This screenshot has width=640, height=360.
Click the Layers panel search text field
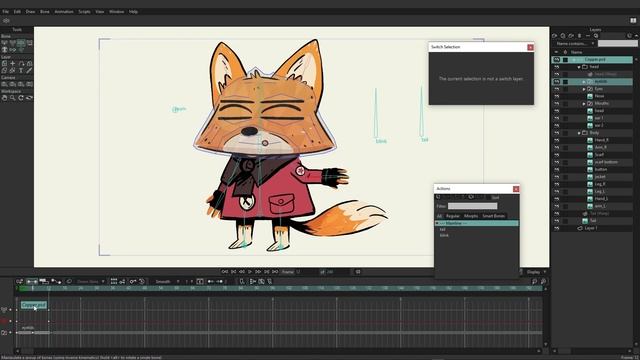pyautogui.click(x=618, y=43)
